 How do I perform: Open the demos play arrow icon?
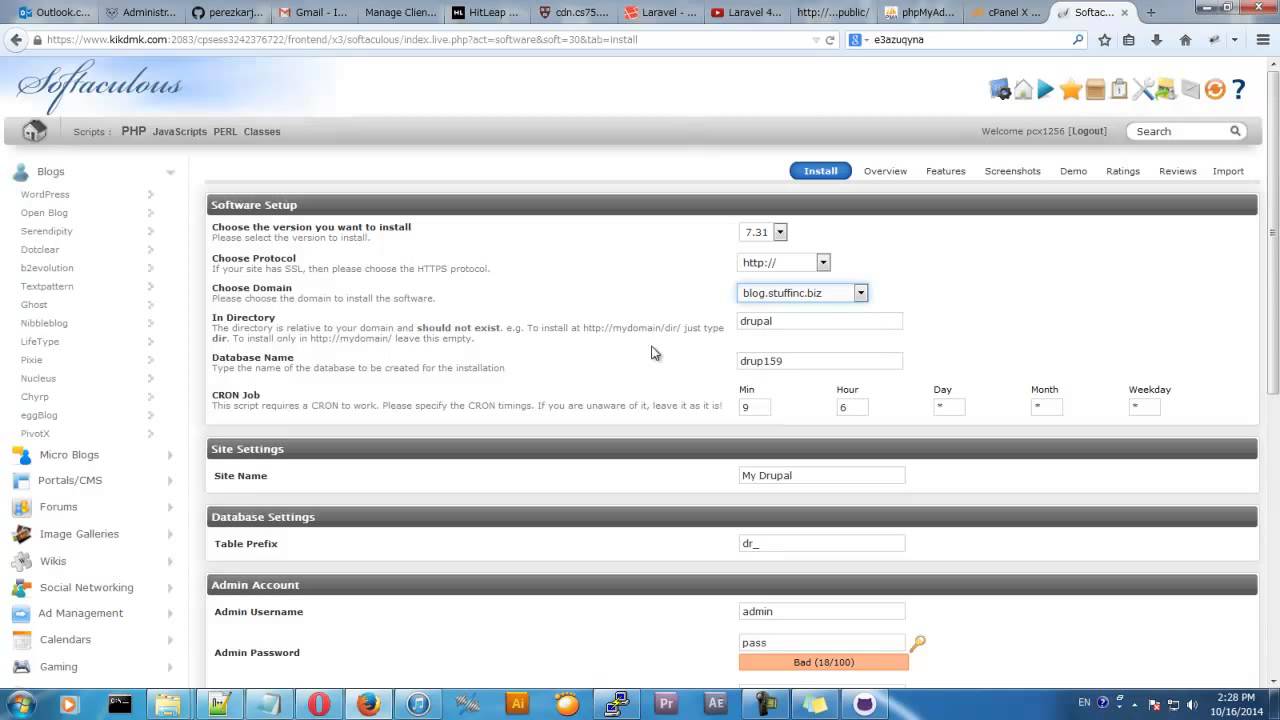1046,90
